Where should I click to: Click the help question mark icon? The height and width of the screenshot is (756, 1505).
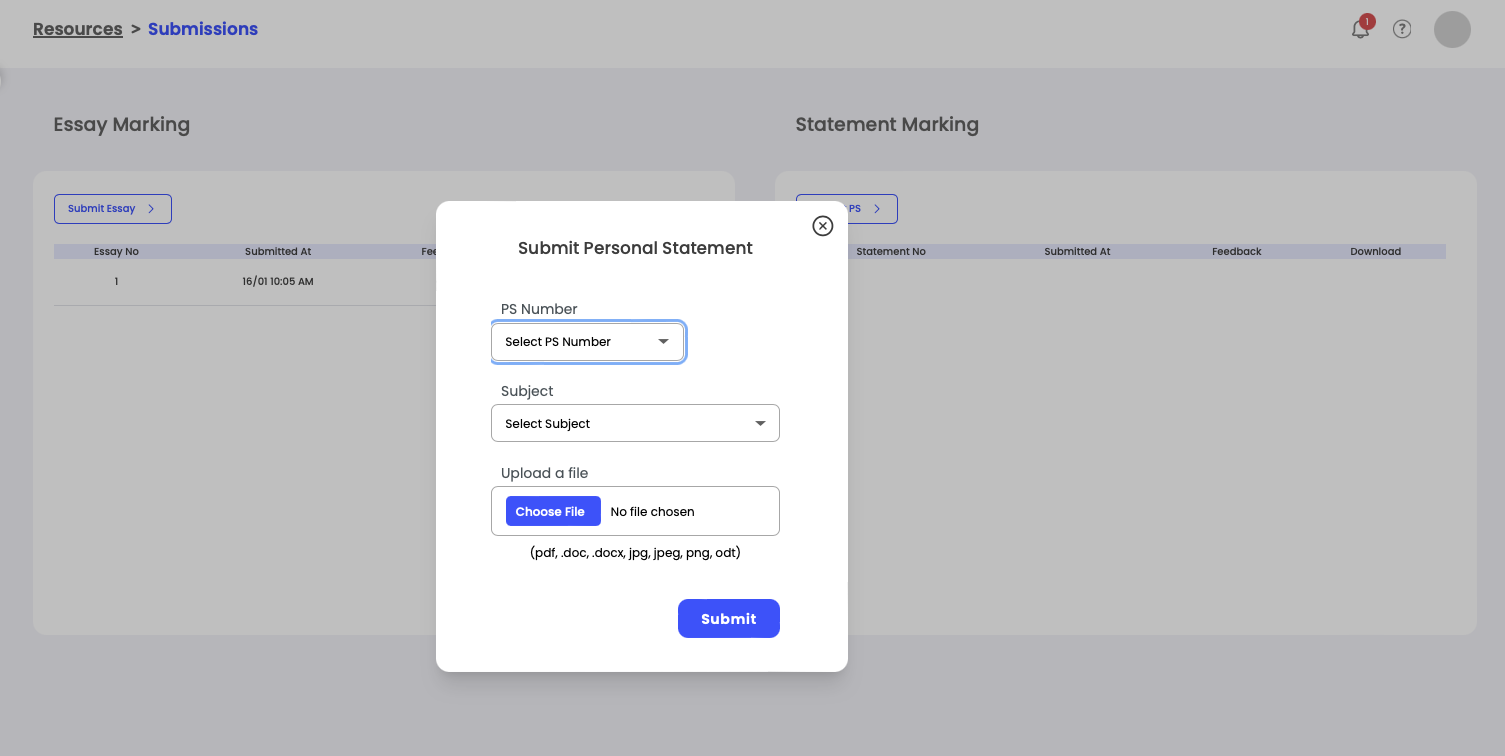pyautogui.click(x=1402, y=29)
